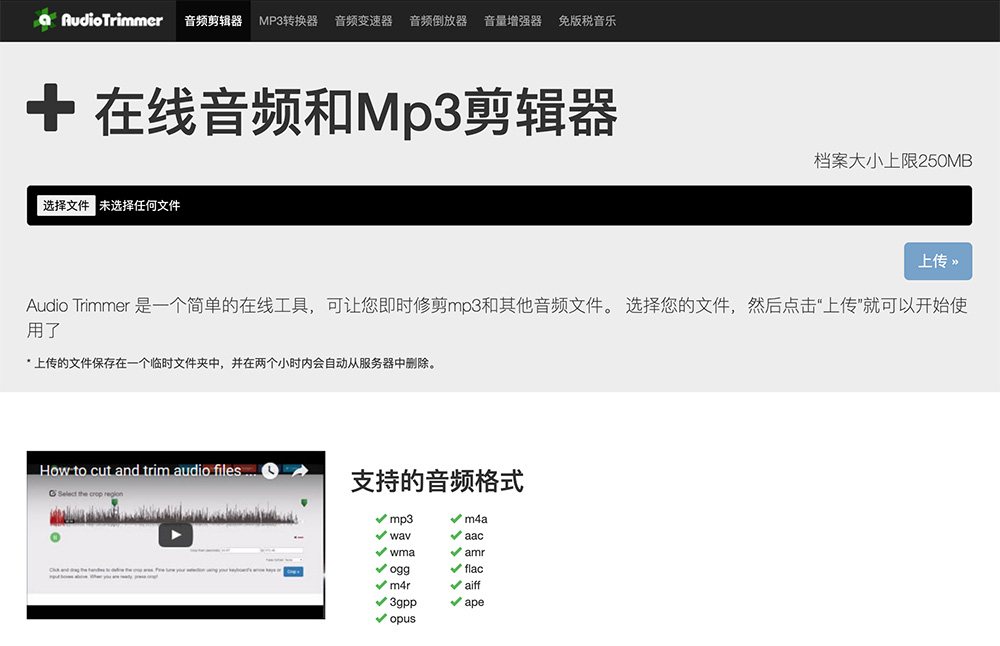Screen dimensions: 1000x646
Task: Select the 音频剪辑器 navigation tab
Action: 213,21
